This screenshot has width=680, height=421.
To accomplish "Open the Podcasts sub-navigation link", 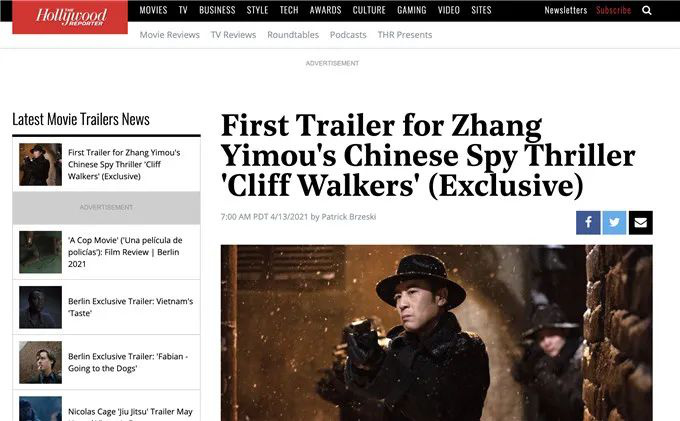I will coord(348,35).
